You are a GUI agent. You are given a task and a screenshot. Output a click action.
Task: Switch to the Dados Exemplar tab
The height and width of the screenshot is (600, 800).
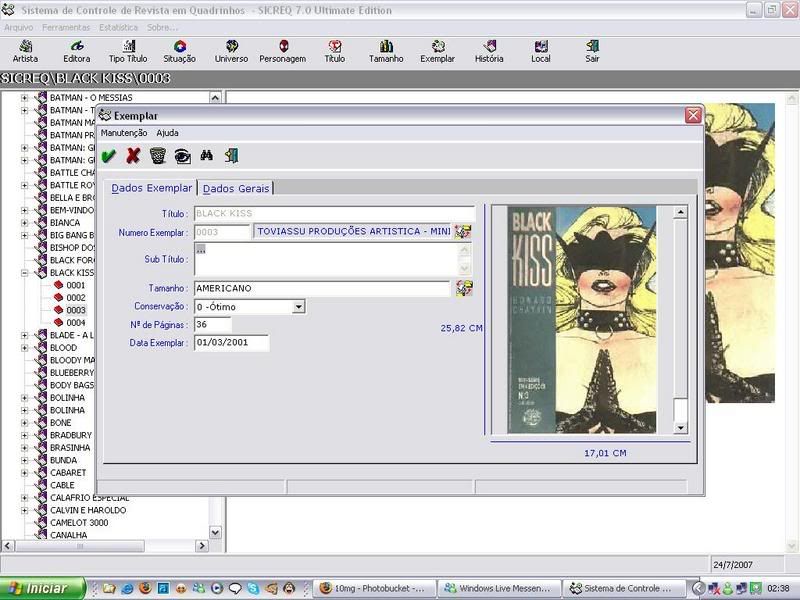[x=152, y=188]
